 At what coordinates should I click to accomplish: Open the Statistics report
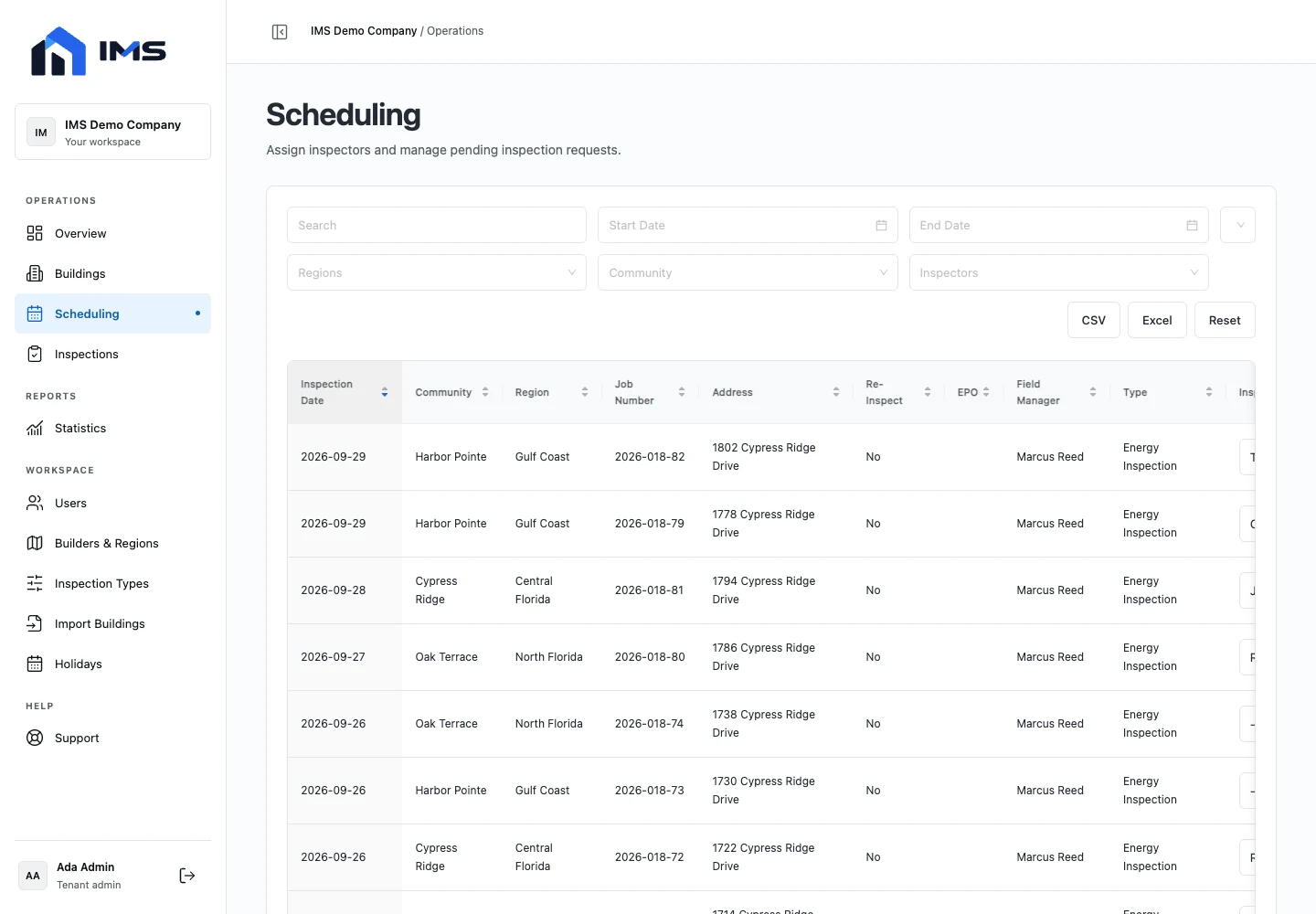point(112,428)
